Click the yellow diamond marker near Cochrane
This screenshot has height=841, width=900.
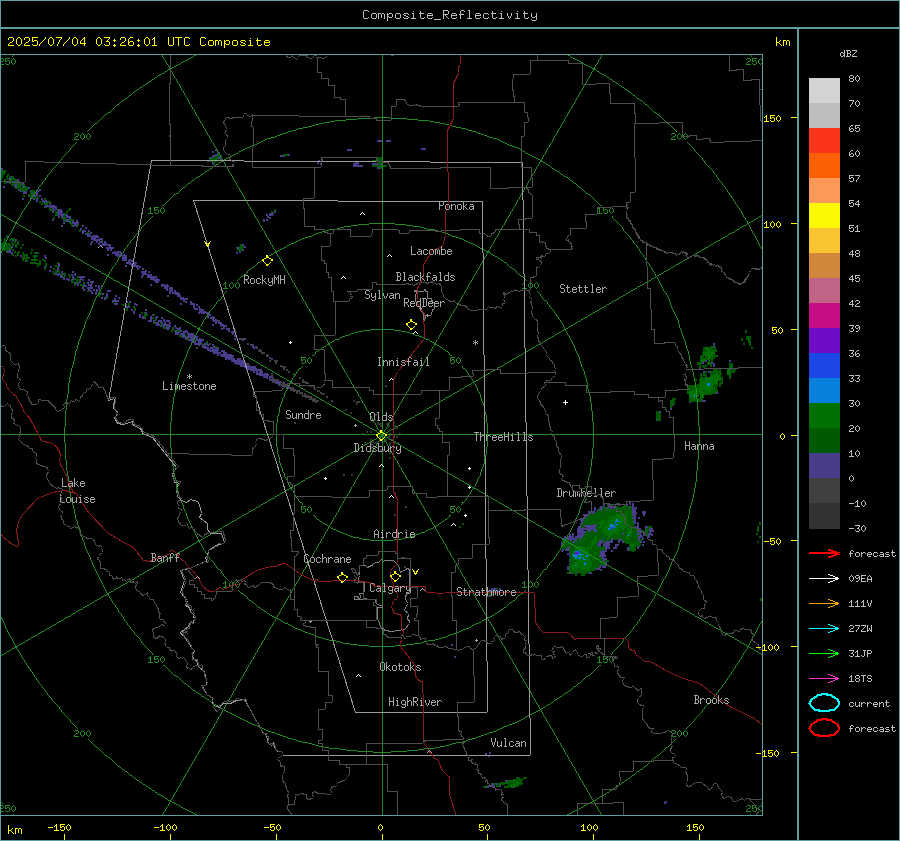pyautogui.click(x=343, y=578)
